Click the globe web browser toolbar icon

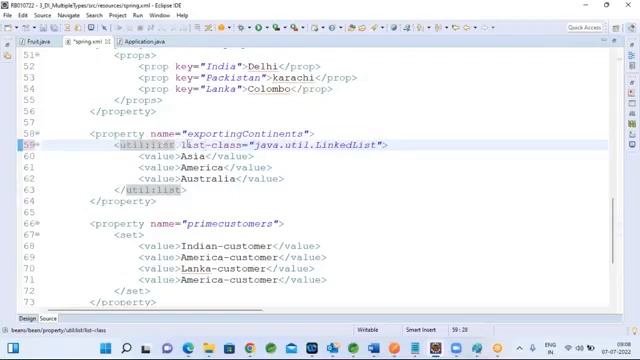pyautogui.click(x=393, y=28)
